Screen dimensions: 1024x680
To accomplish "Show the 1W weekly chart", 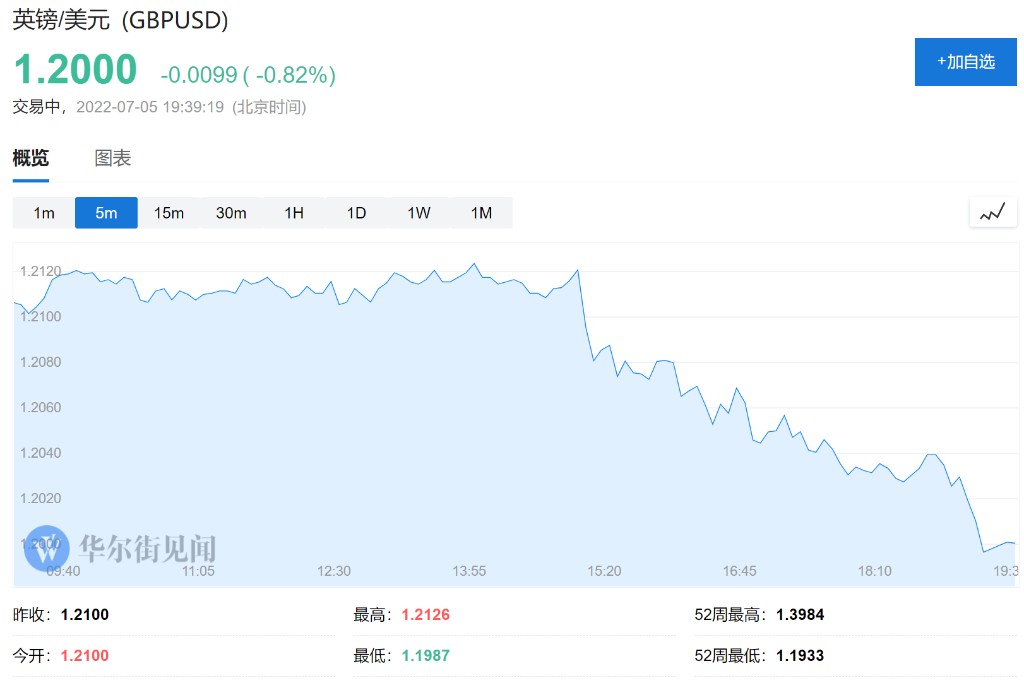I will tap(419, 212).
